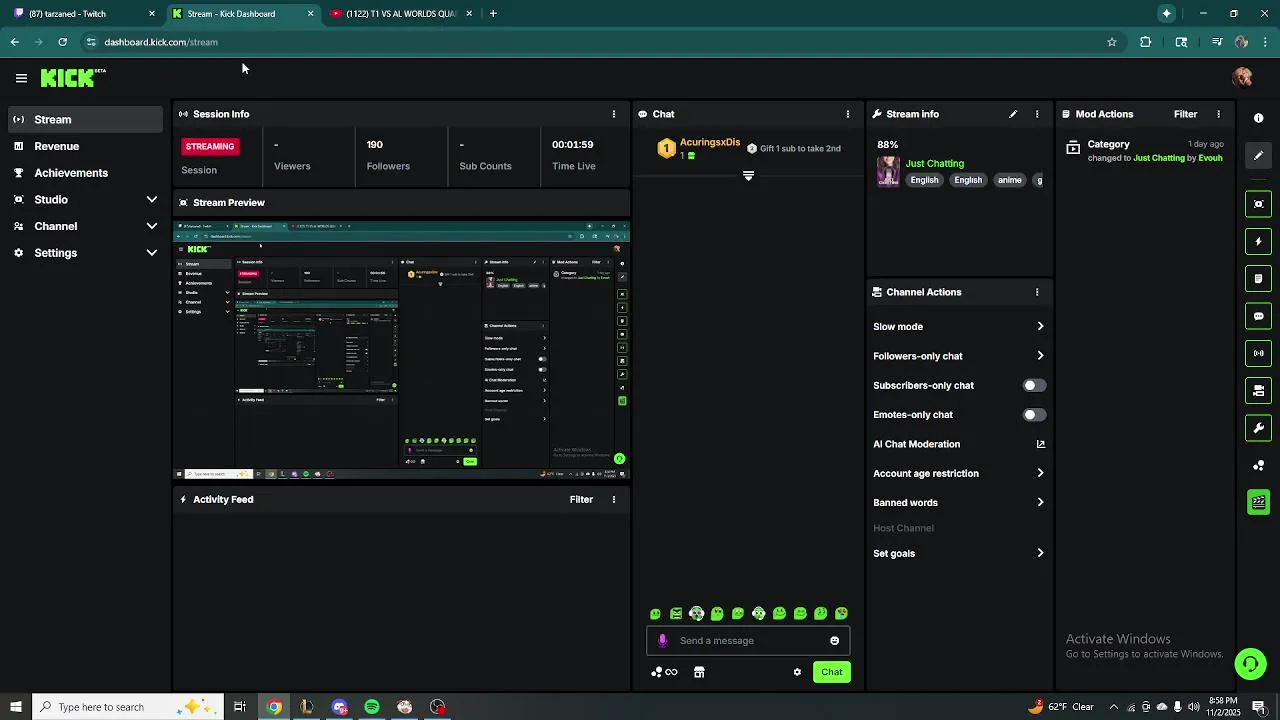Open the Session Info options menu
Screen dimensions: 1280x720
[x=614, y=114]
